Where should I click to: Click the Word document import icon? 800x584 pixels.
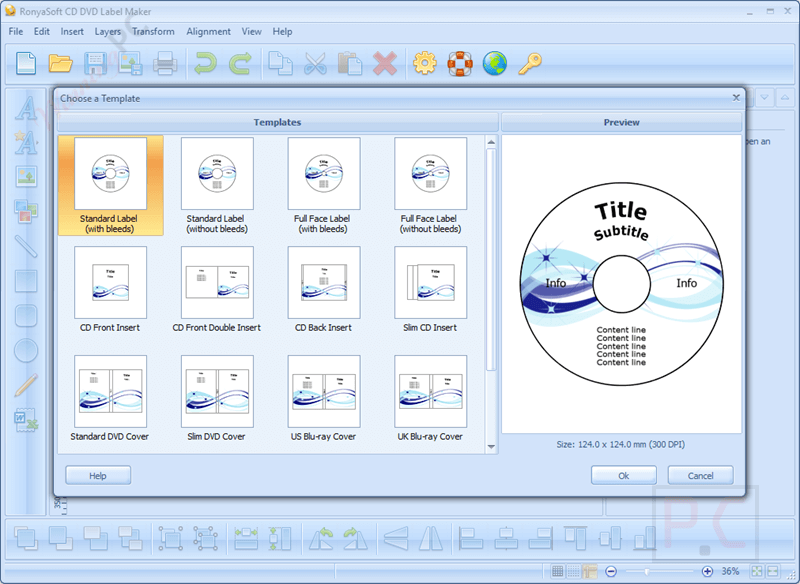(x=26, y=420)
